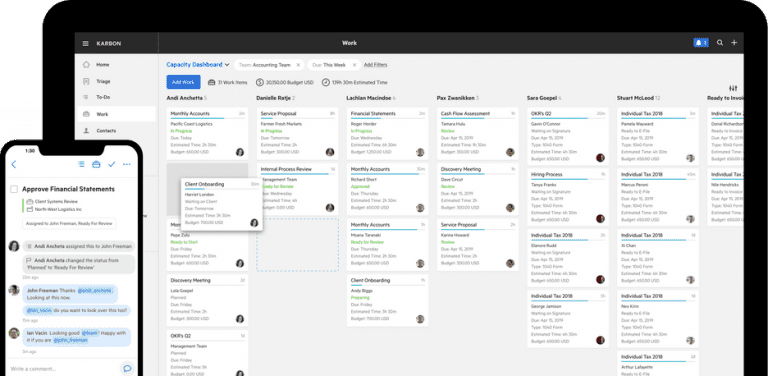Select Work in the sidebar
This screenshot has width=768, height=376.
[116, 114]
